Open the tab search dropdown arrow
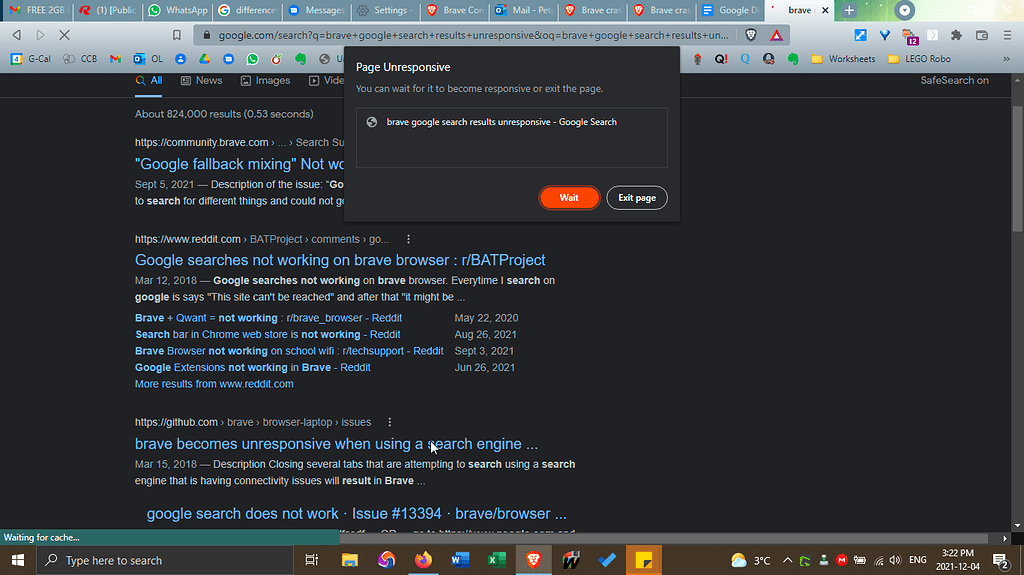Screen dimensions: 1024x575 904,10
